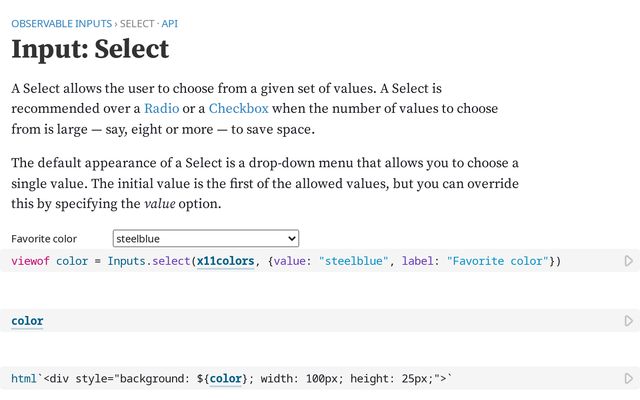
Task: Open the Radio input link
Action: pos(162,108)
